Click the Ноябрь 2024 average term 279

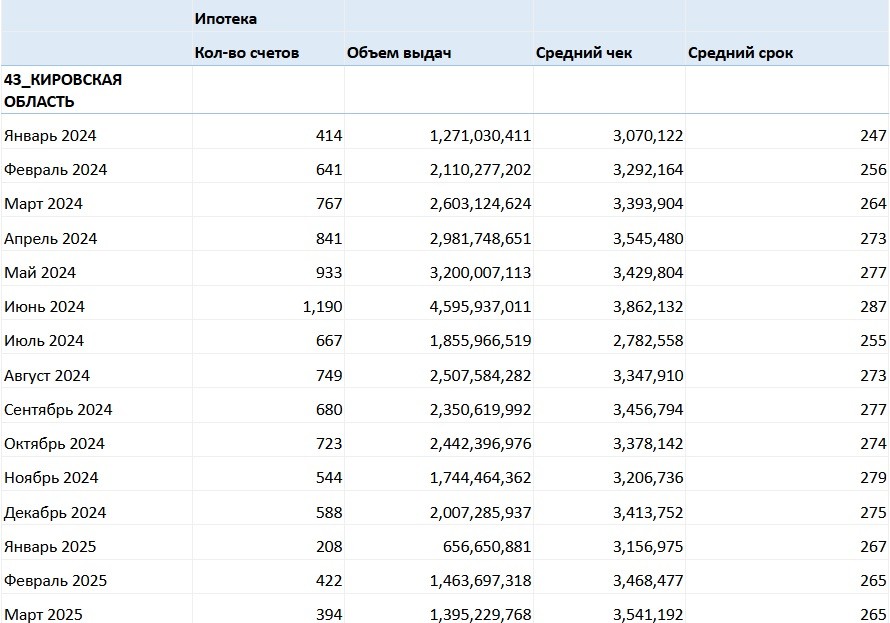click(873, 477)
